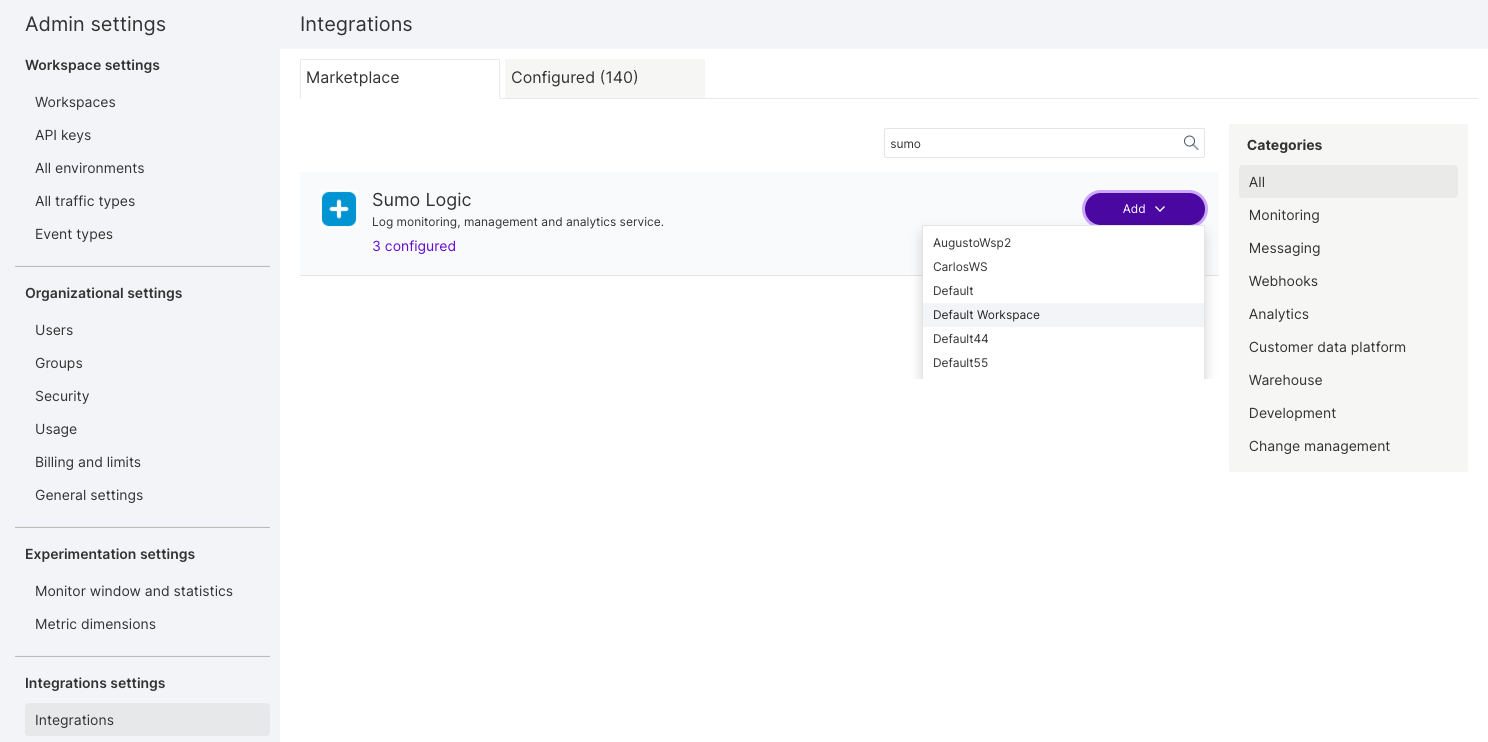1488x742 pixels.
Task: Filter by Change management category
Action: [1319, 446]
